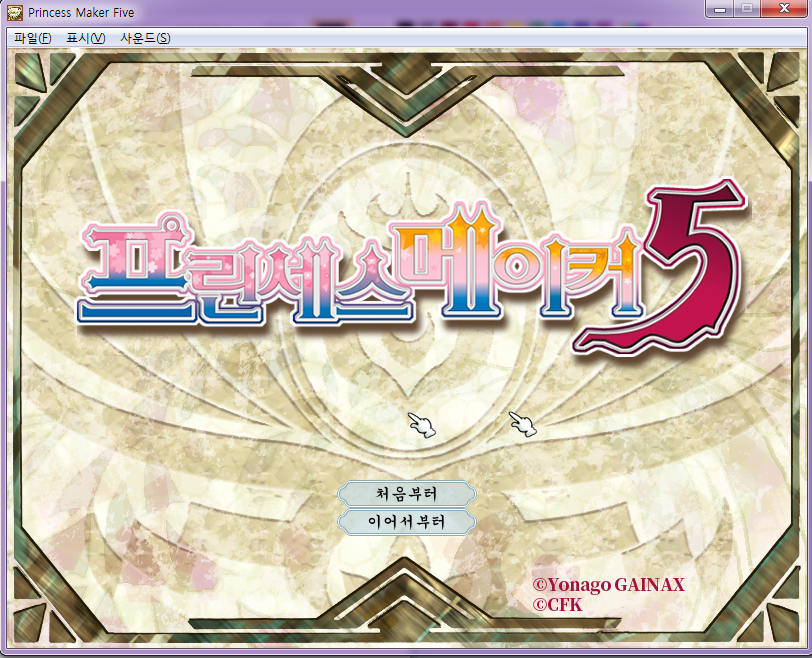Minimize the Princess Maker Five window
The width and height of the screenshot is (812, 658).
pyautogui.click(x=721, y=9)
